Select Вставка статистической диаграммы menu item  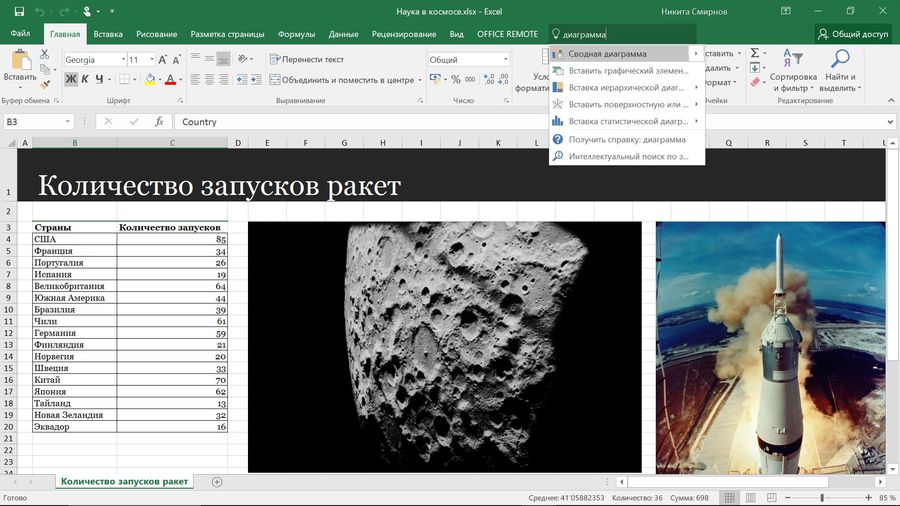pyautogui.click(x=627, y=121)
